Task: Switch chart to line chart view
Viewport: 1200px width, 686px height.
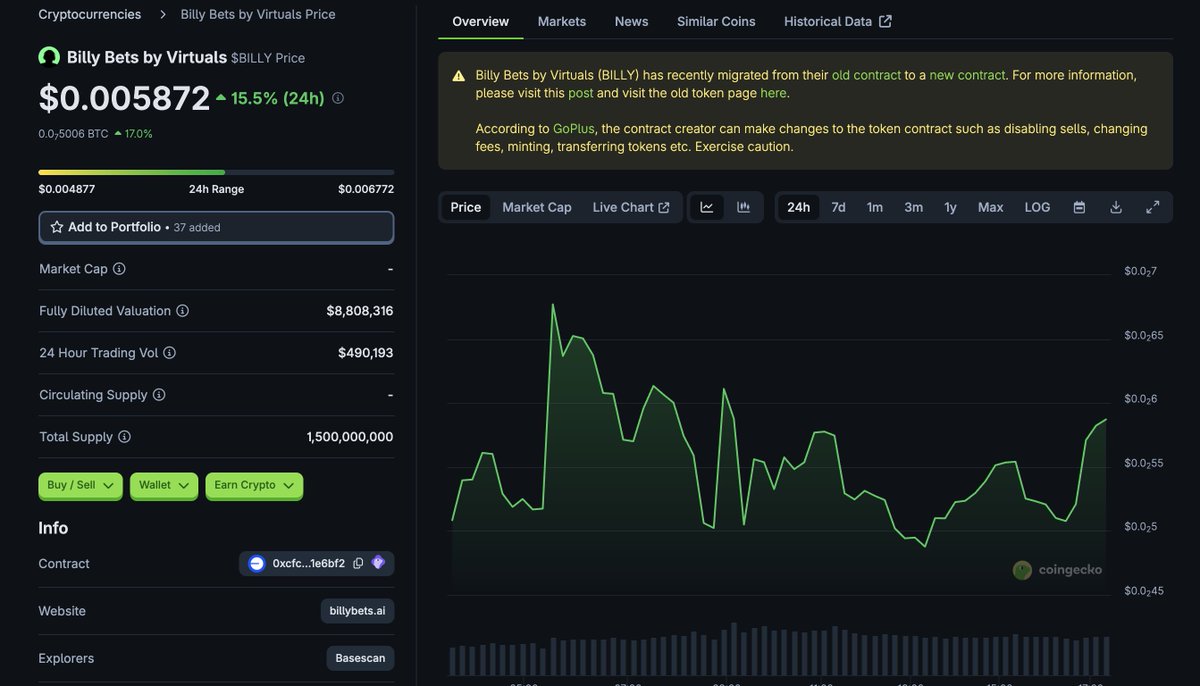Action: tap(707, 207)
